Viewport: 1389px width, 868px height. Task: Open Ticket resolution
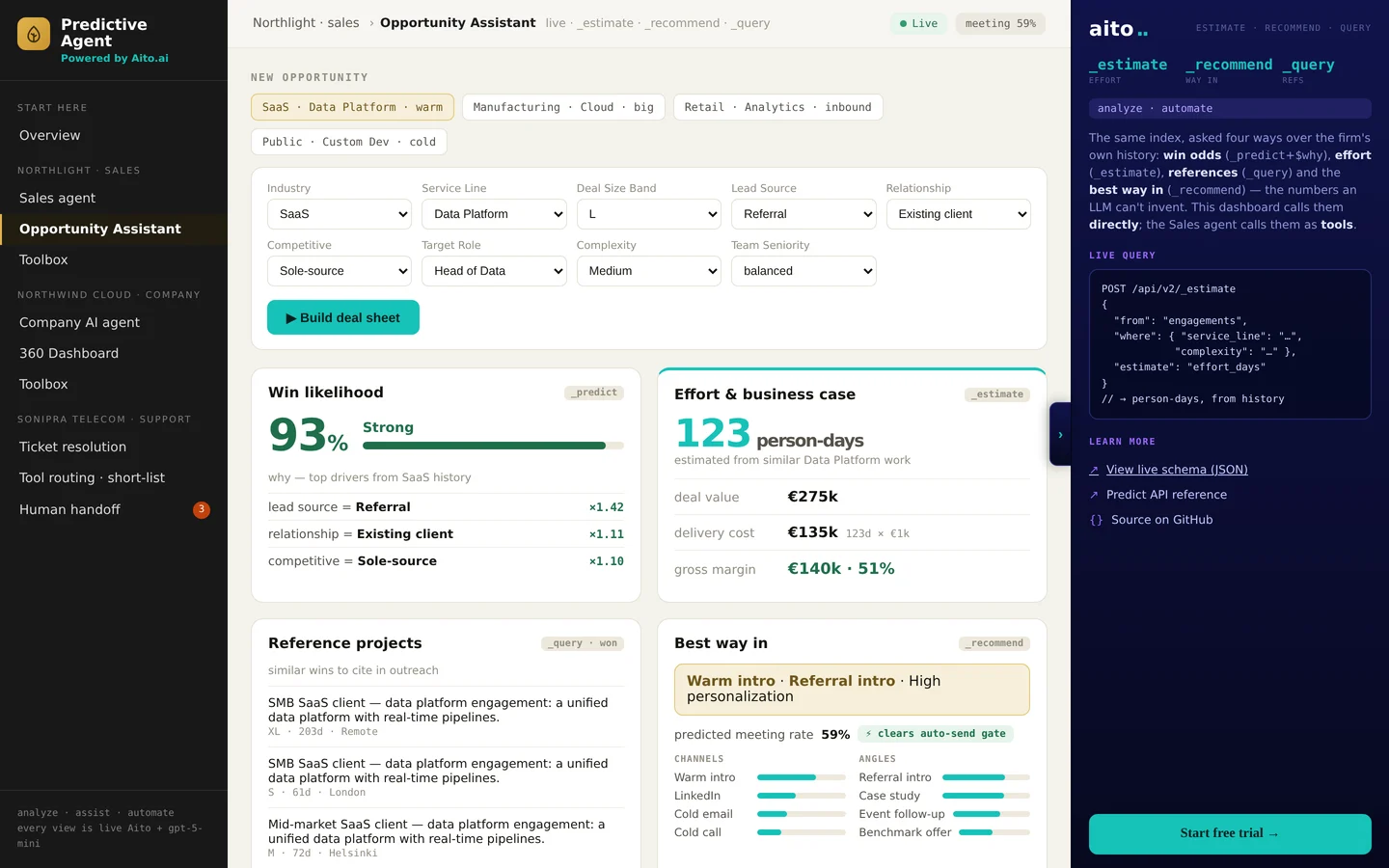tap(114, 447)
